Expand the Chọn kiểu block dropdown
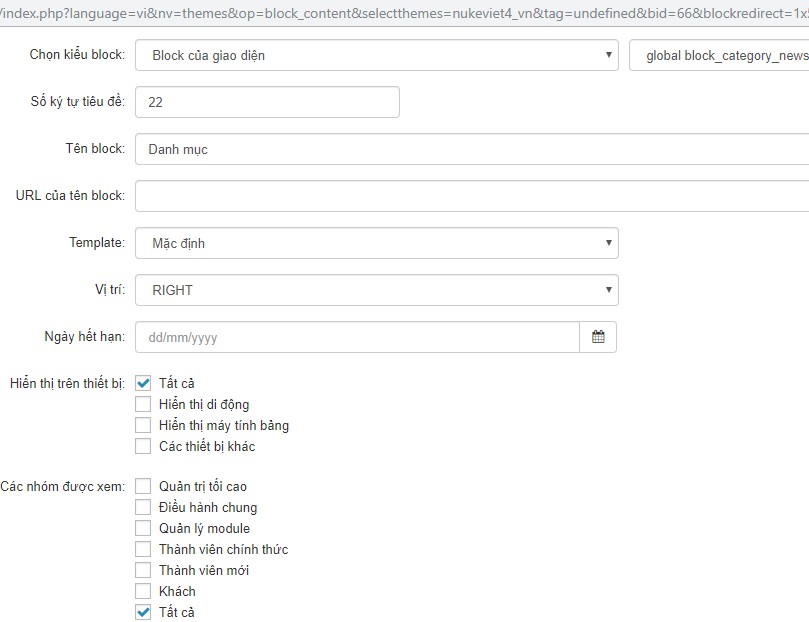 pos(377,55)
